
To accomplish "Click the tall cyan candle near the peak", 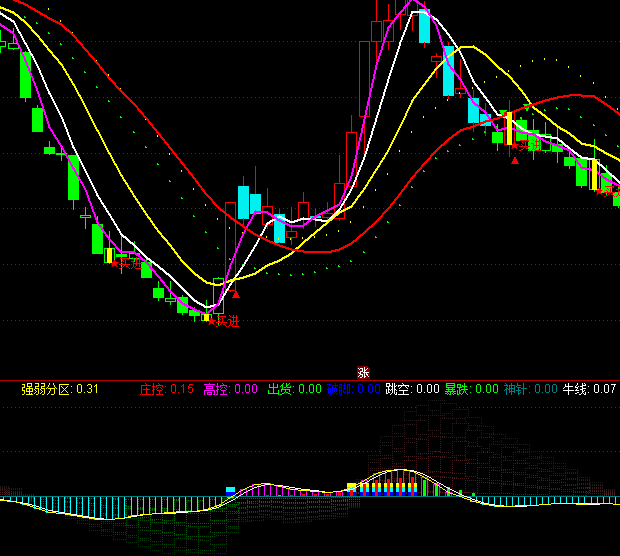I will (x=424, y=27).
